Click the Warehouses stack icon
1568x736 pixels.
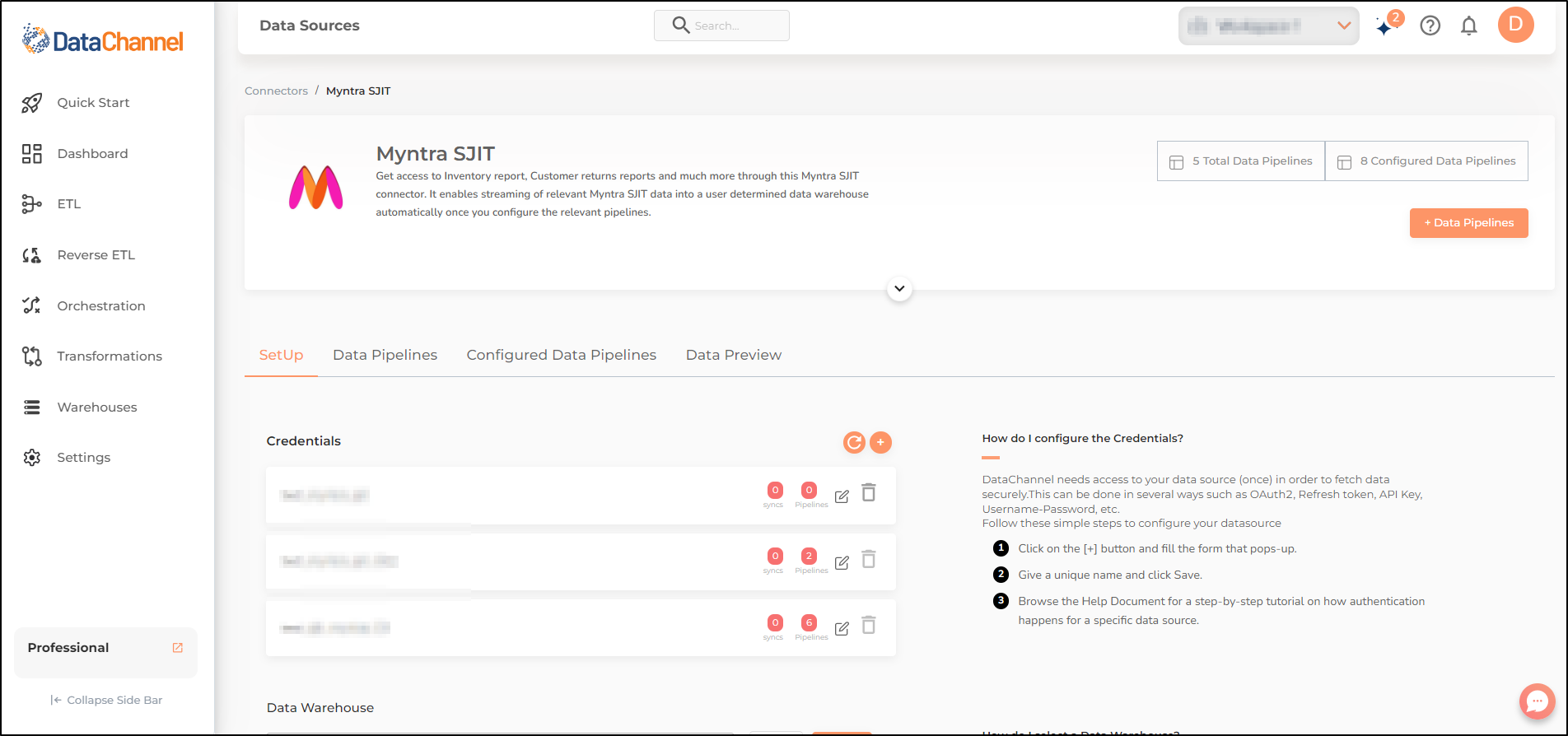click(x=31, y=408)
